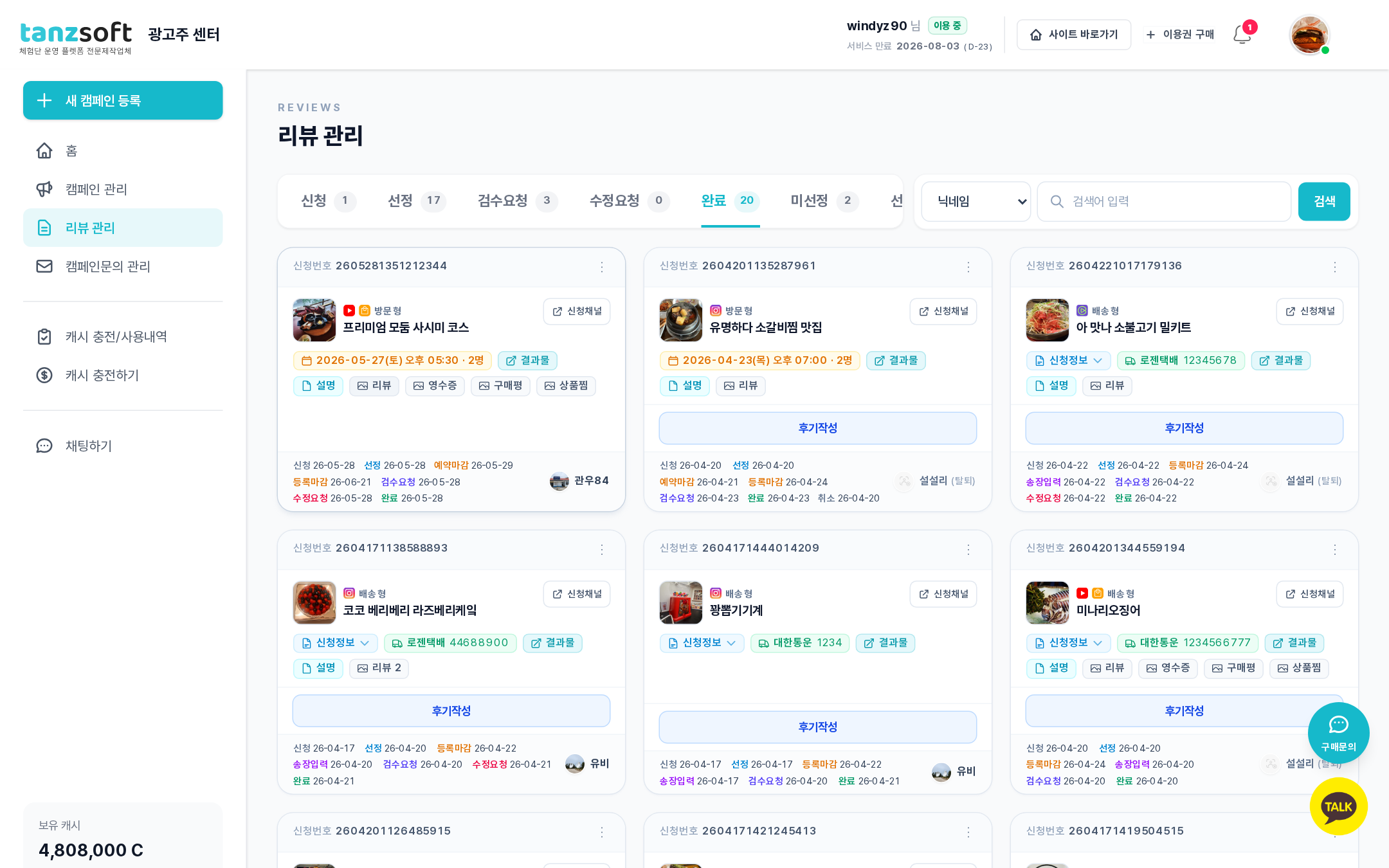Open 결과물 link on 프리미엄 모둠 사시미 코스 card
Viewport: 1389px width, 868px height.
pyautogui.click(x=527, y=361)
